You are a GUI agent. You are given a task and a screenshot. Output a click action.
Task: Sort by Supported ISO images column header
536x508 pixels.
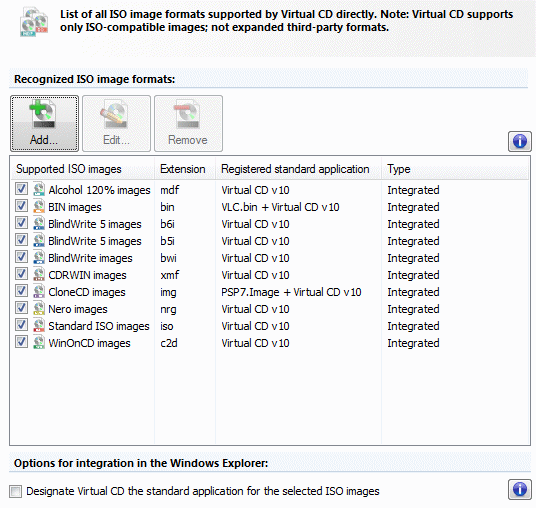[83, 169]
